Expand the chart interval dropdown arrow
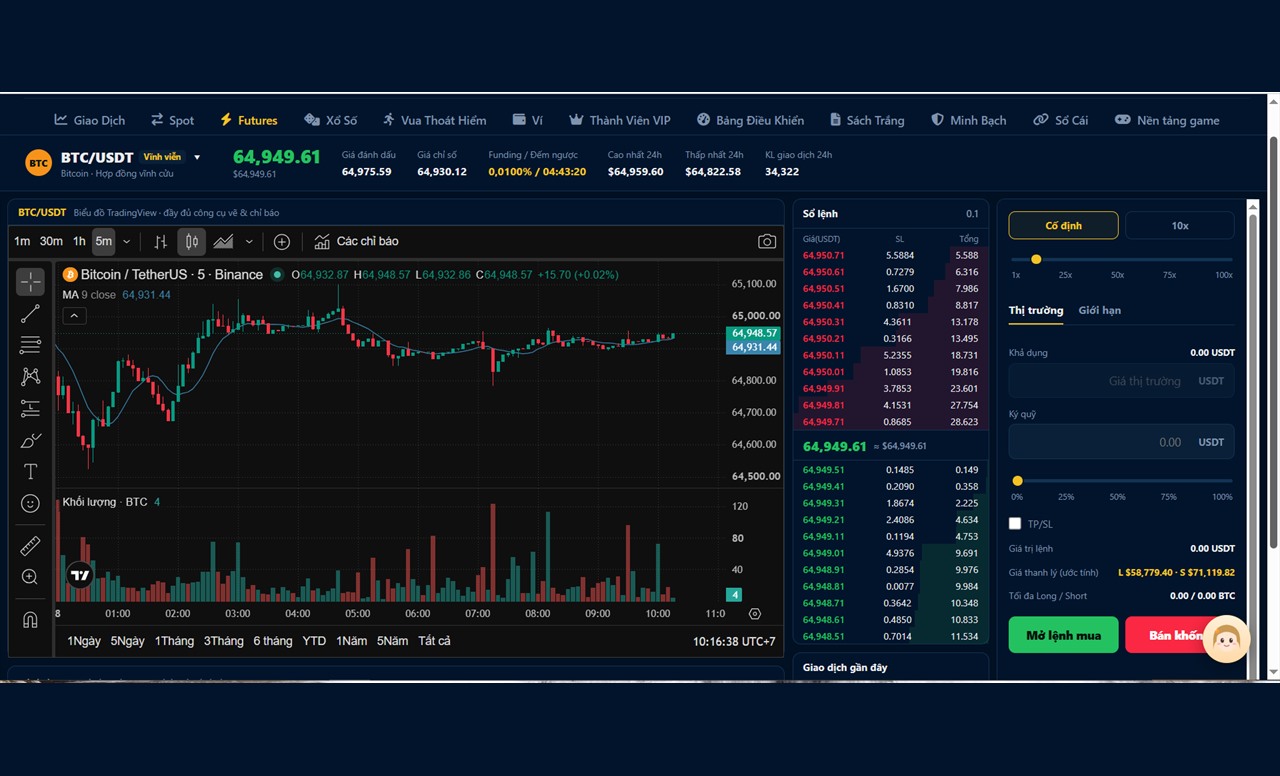 click(126, 242)
